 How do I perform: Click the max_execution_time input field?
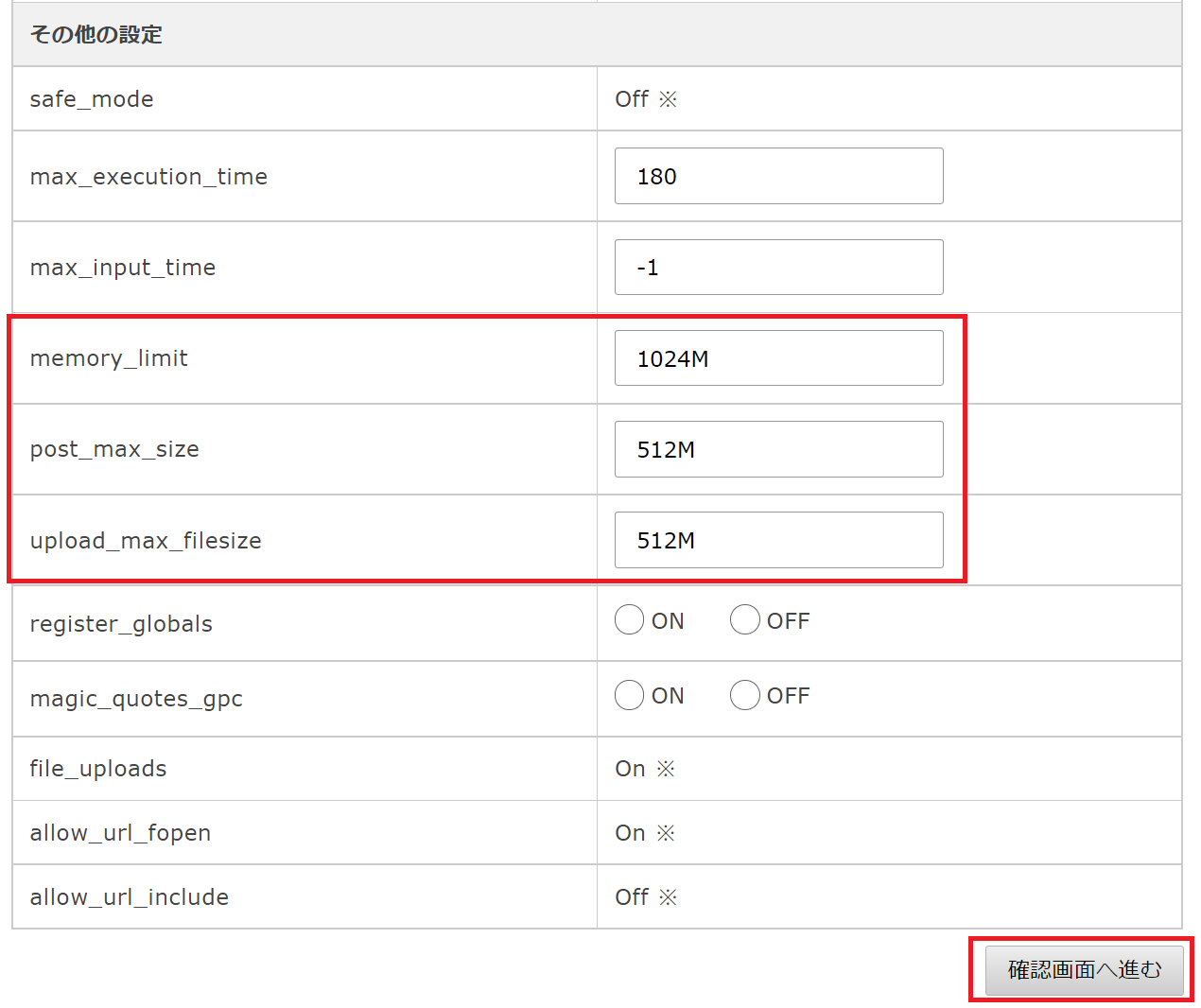(778, 176)
